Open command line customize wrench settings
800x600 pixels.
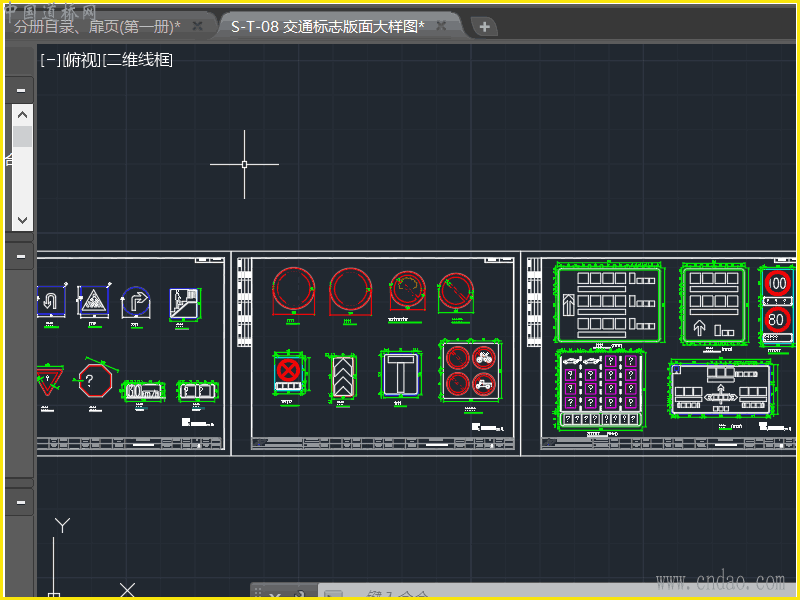298,596
